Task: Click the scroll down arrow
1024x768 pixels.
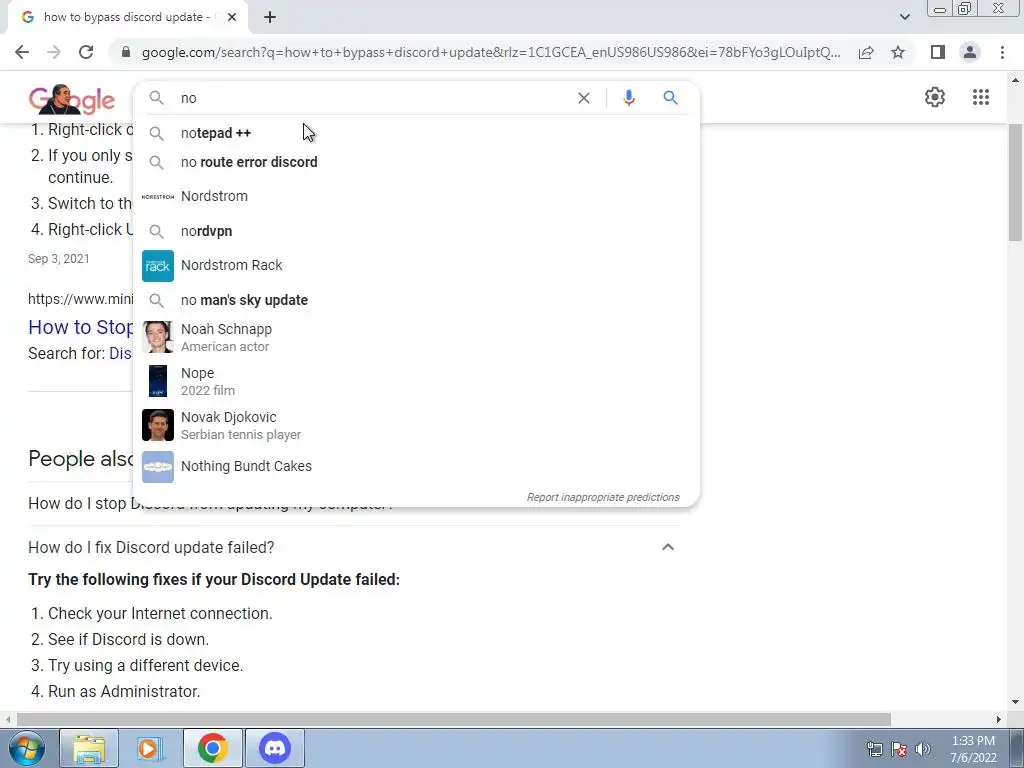Action: [1015, 702]
